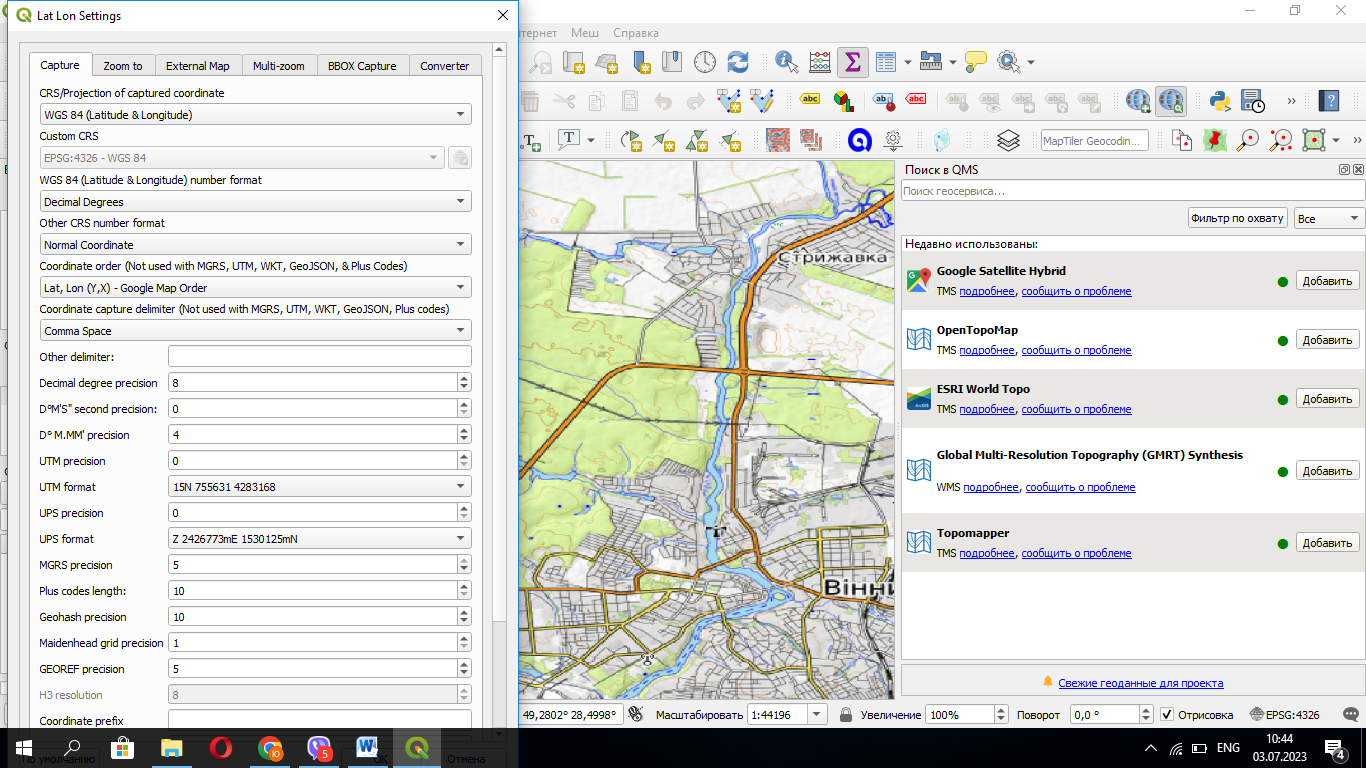This screenshot has height=768, width=1366.
Task: Expand the CRS/Projection of captured coordinate dropdown
Action: (x=255, y=115)
